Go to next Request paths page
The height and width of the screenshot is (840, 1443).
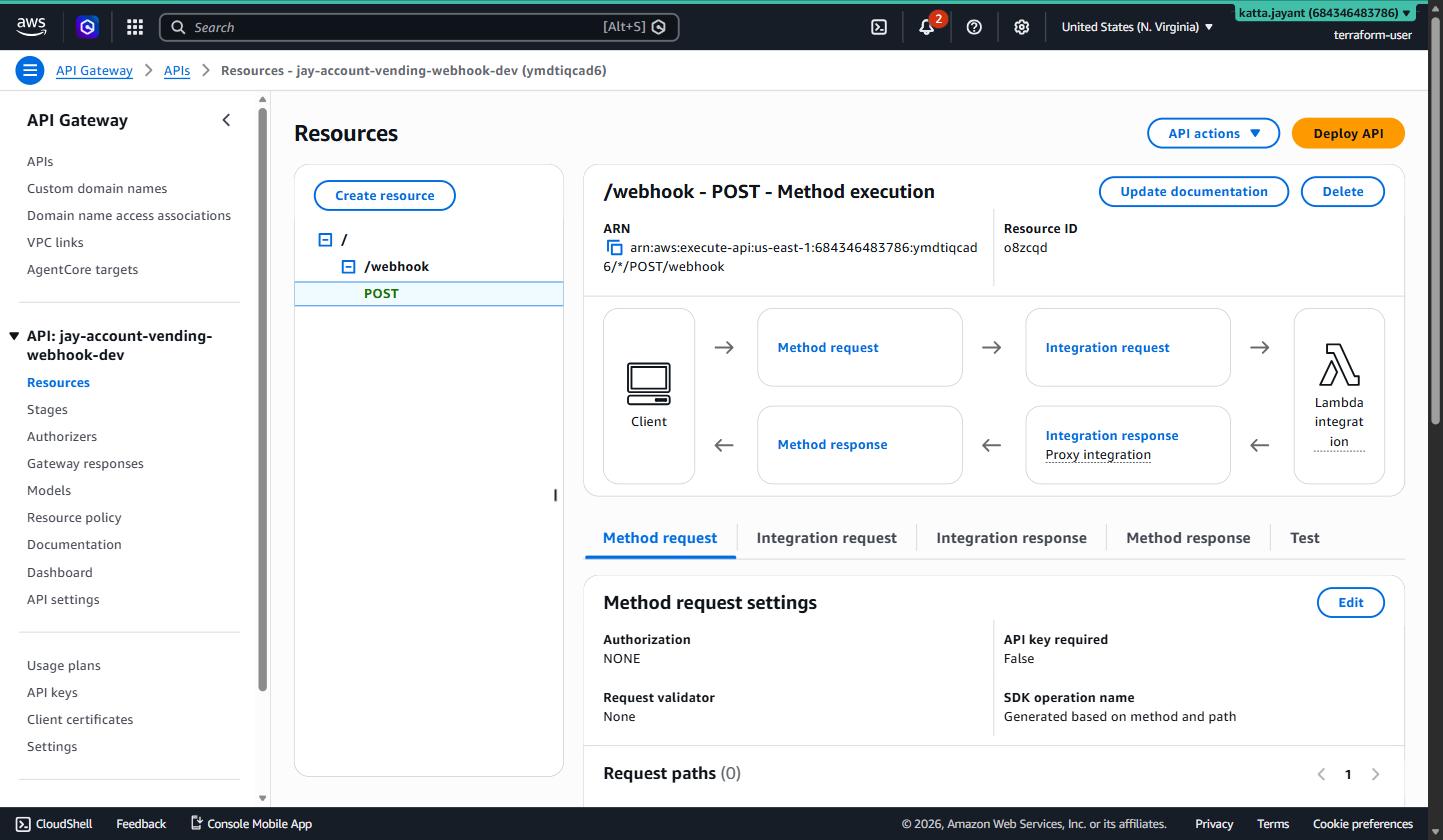(x=1375, y=774)
